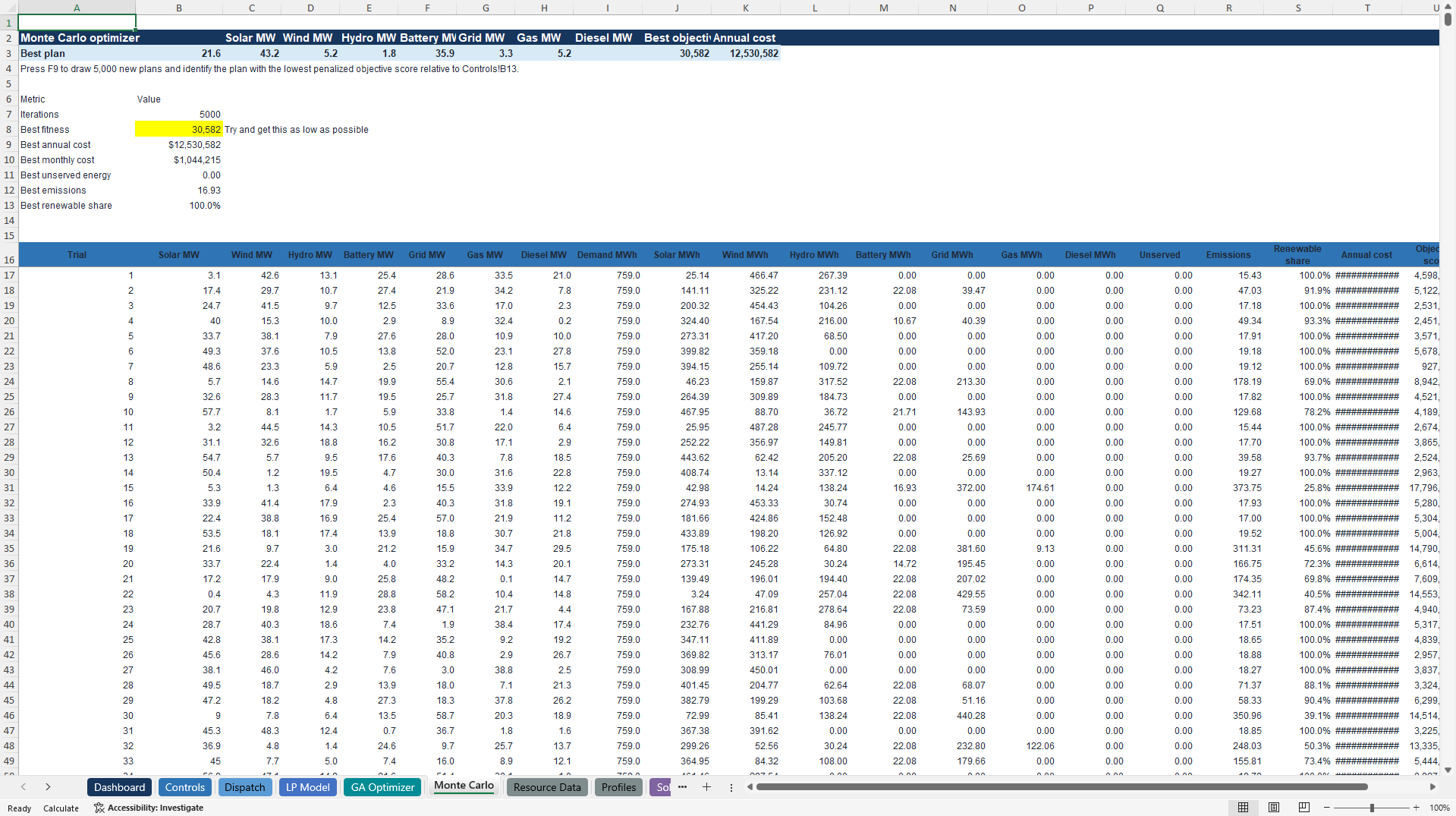Click Accessibility: Investigate in status bar
The width and height of the screenshot is (1456, 816).
tap(149, 808)
